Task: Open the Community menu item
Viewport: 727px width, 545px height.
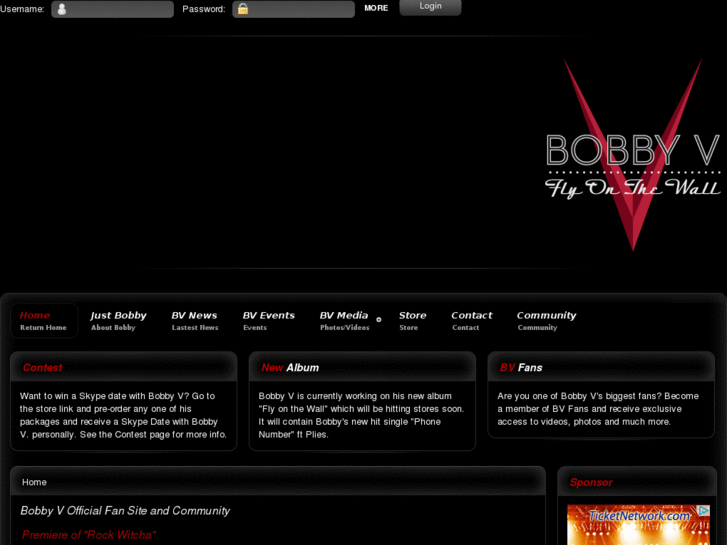Action: pos(546,321)
